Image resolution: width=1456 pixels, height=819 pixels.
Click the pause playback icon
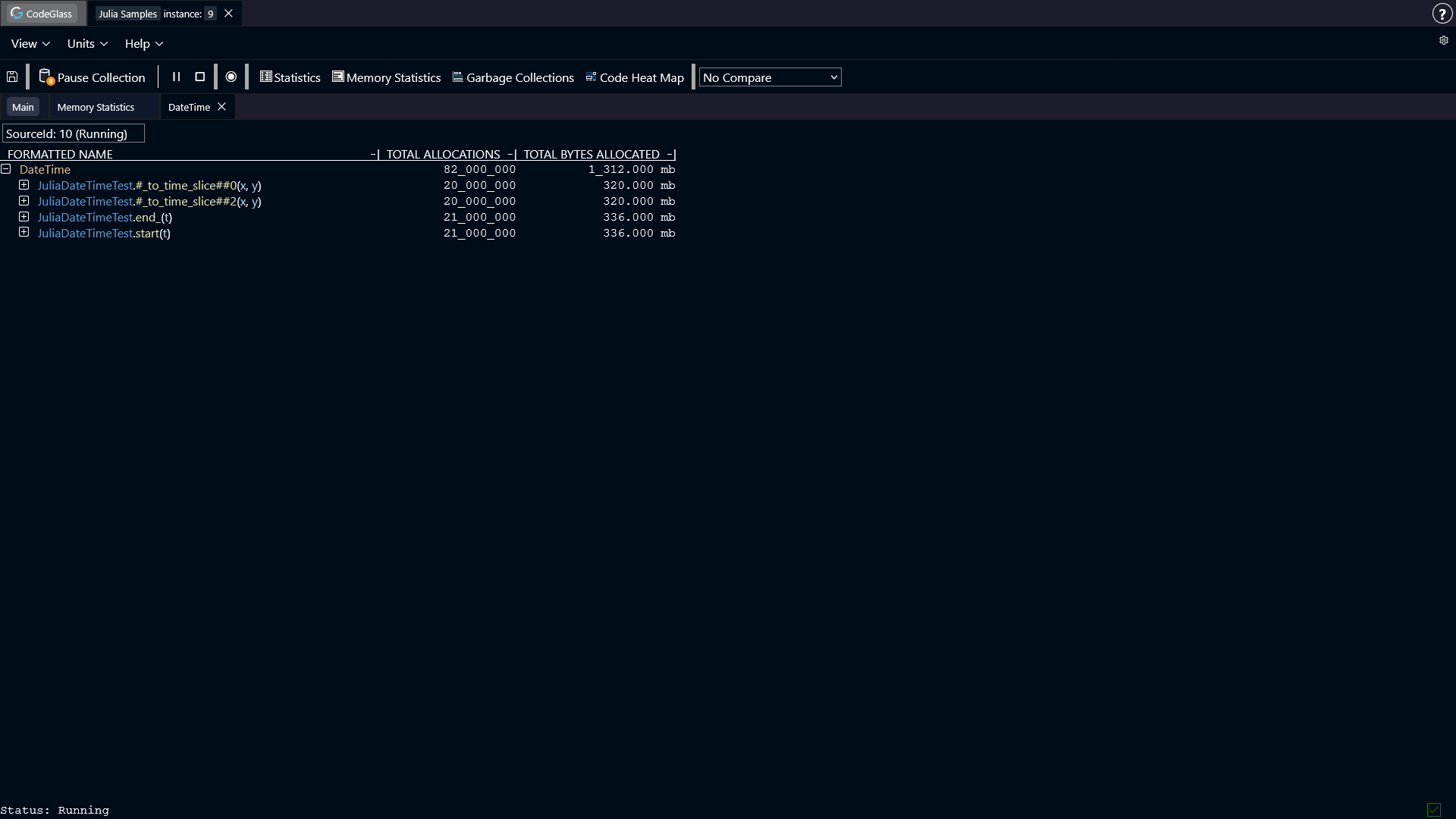pyautogui.click(x=176, y=77)
